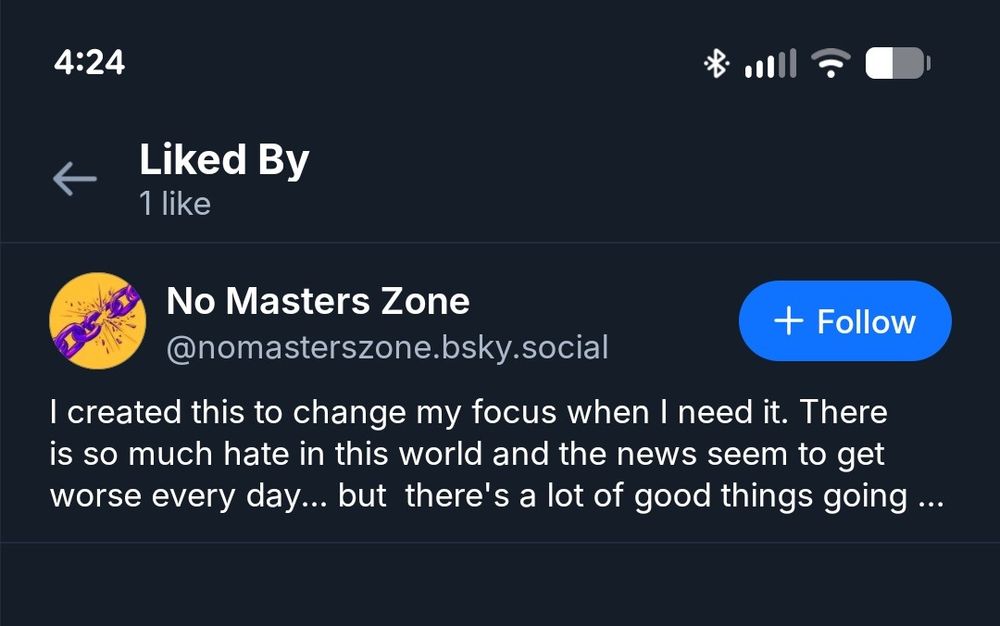The width and height of the screenshot is (1000, 626).
Task: Tap the word "Follow" on the blue button
Action: [866, 322]
